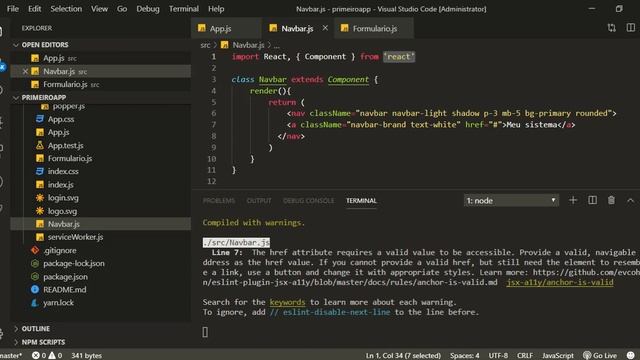Change language mode via 'JavaScript'
The height and width of the screenshot is (360, 640).
(x=558, y=355)
